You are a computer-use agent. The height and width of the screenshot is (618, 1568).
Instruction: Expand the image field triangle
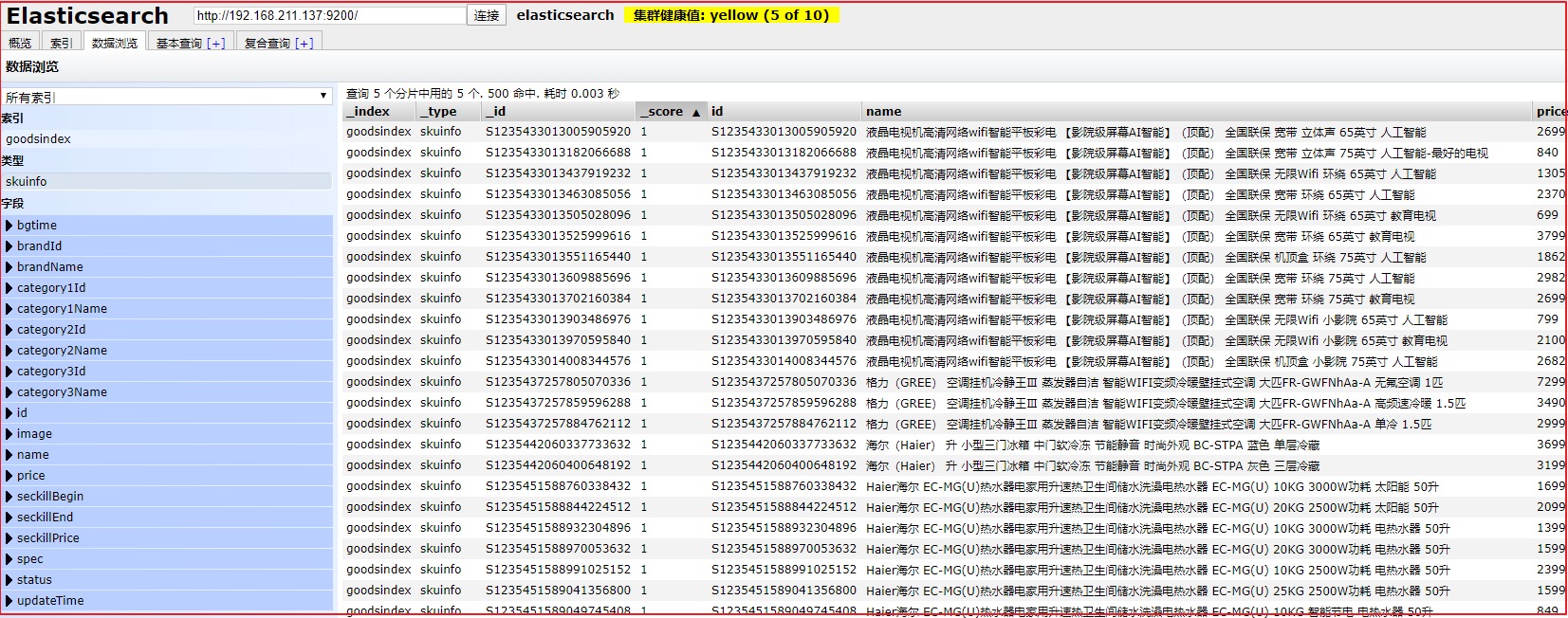(x=9, y=434)
